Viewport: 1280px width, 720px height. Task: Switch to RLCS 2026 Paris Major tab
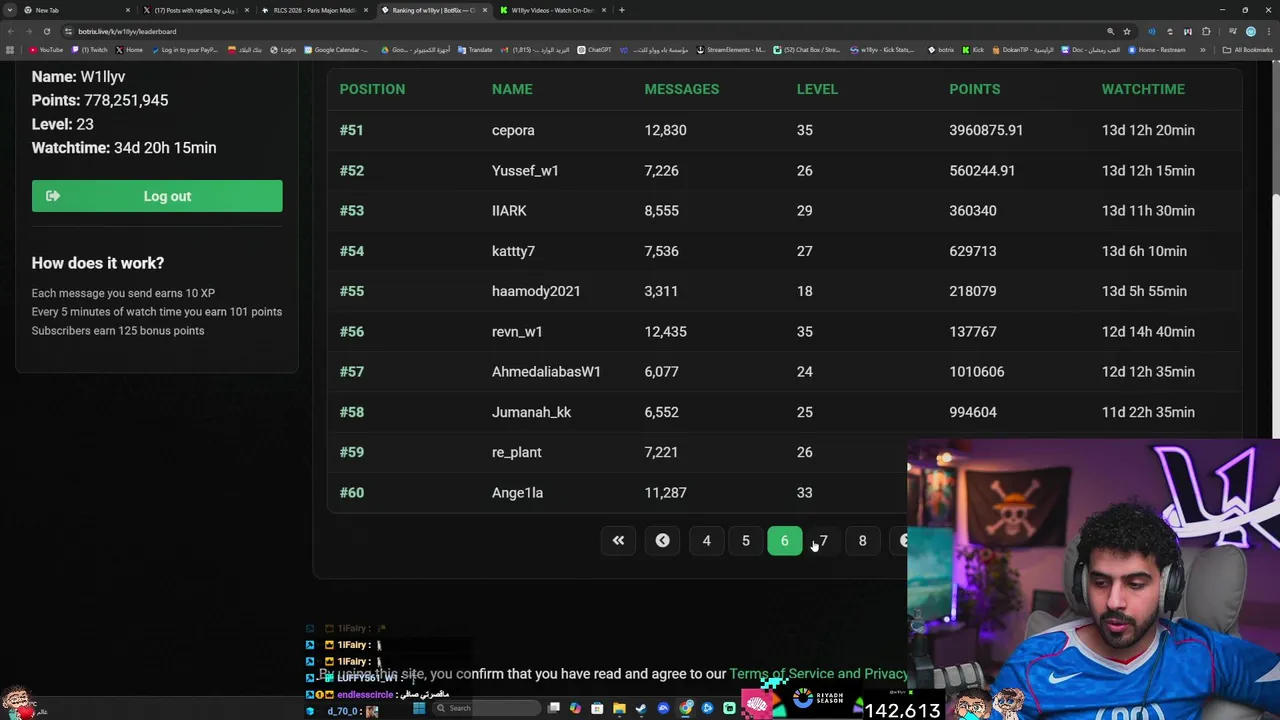click(x=313, y=10)
